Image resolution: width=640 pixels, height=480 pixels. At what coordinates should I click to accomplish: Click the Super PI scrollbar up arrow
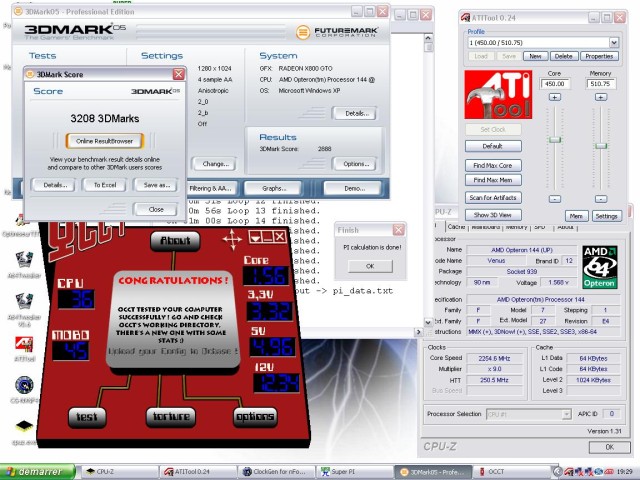(428, 38)
